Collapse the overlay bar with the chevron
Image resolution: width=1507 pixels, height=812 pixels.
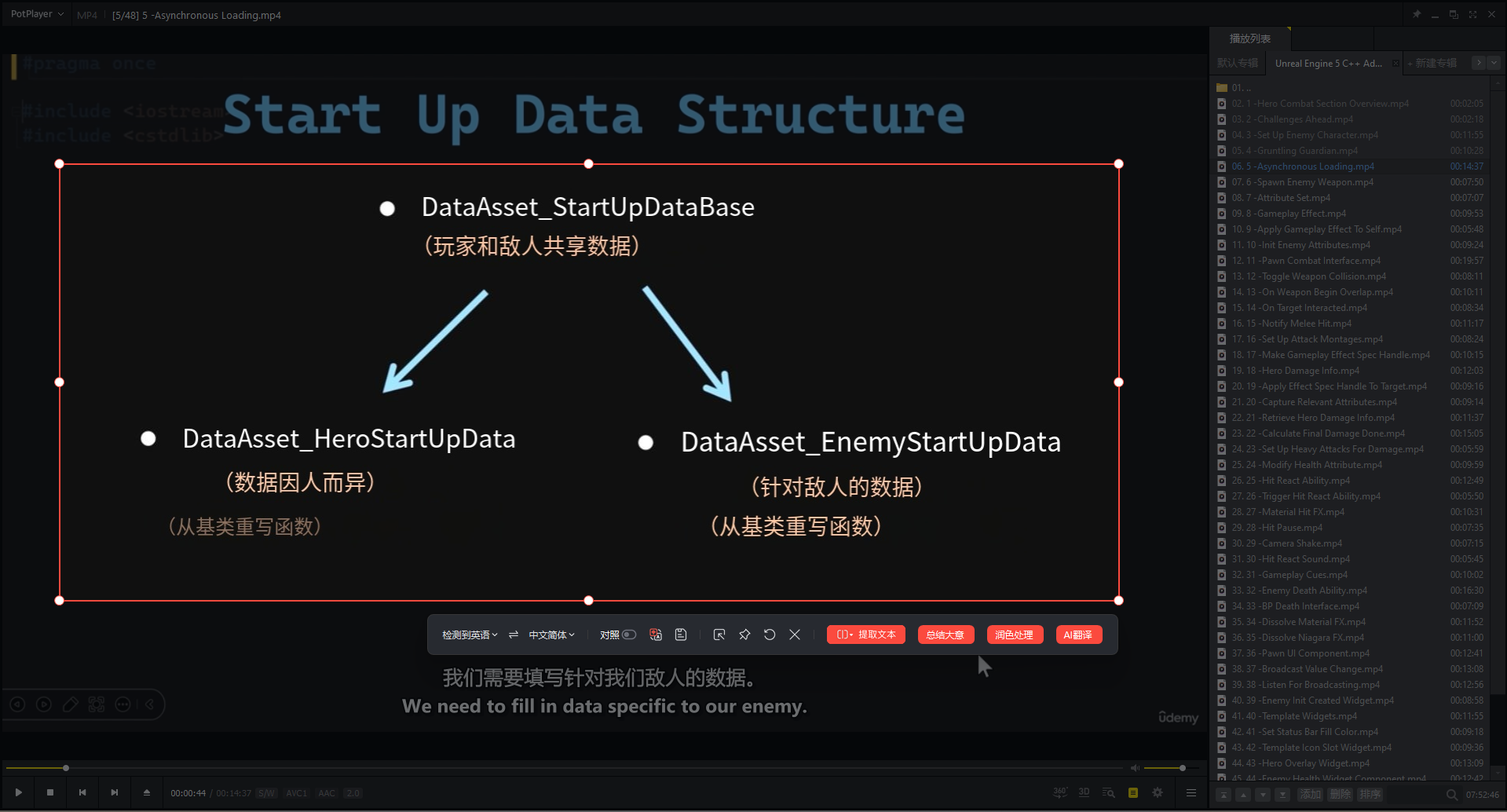click(x=150, y=704)
